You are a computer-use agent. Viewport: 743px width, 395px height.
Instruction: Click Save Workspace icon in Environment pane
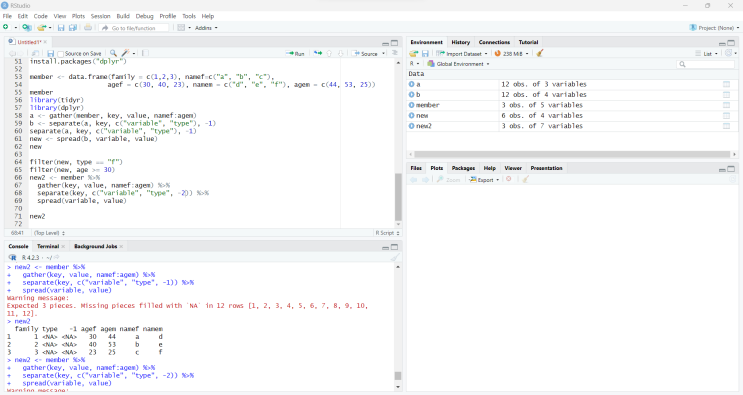[x=425, y=54]
